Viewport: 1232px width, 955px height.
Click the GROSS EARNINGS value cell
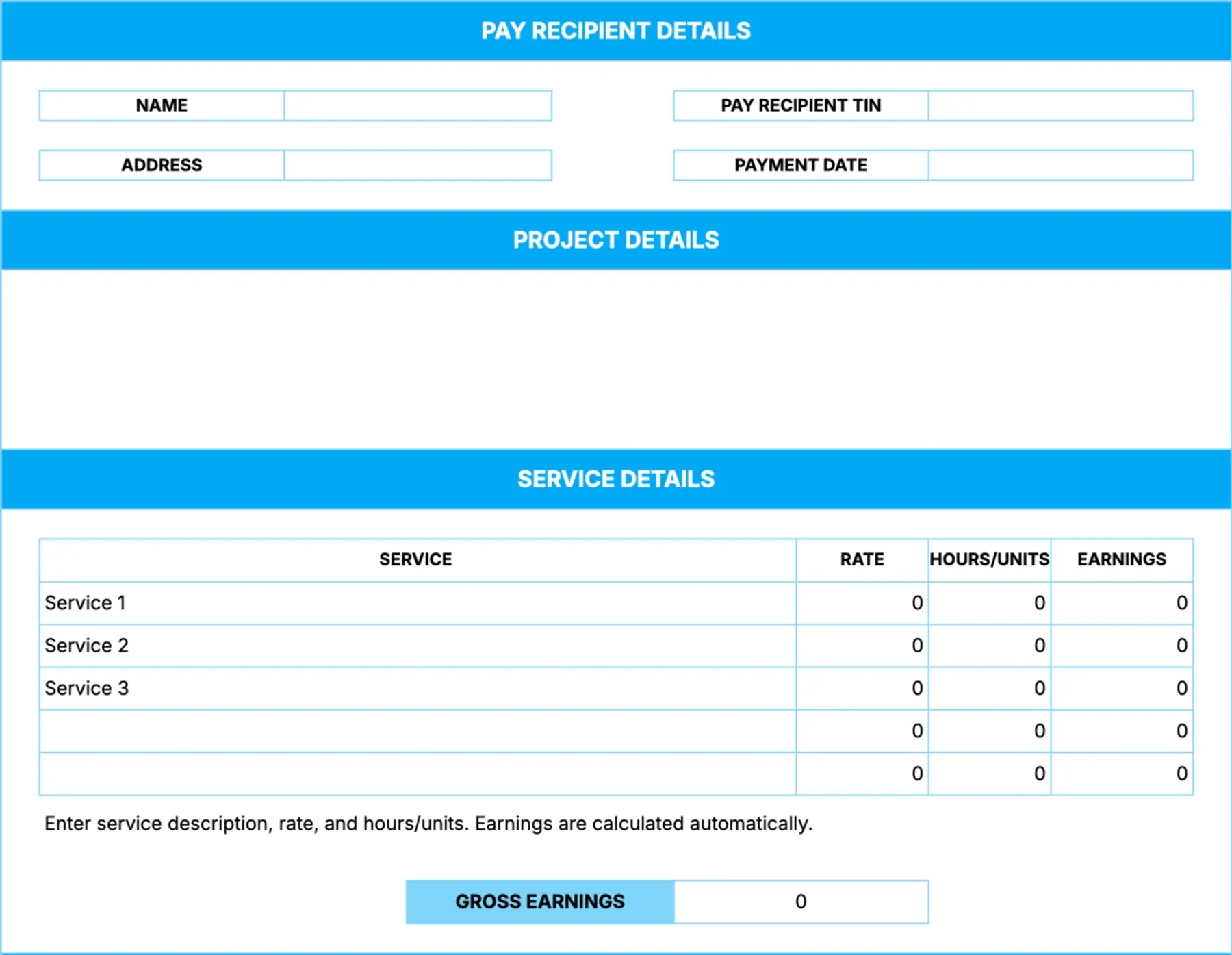(801, 902)
